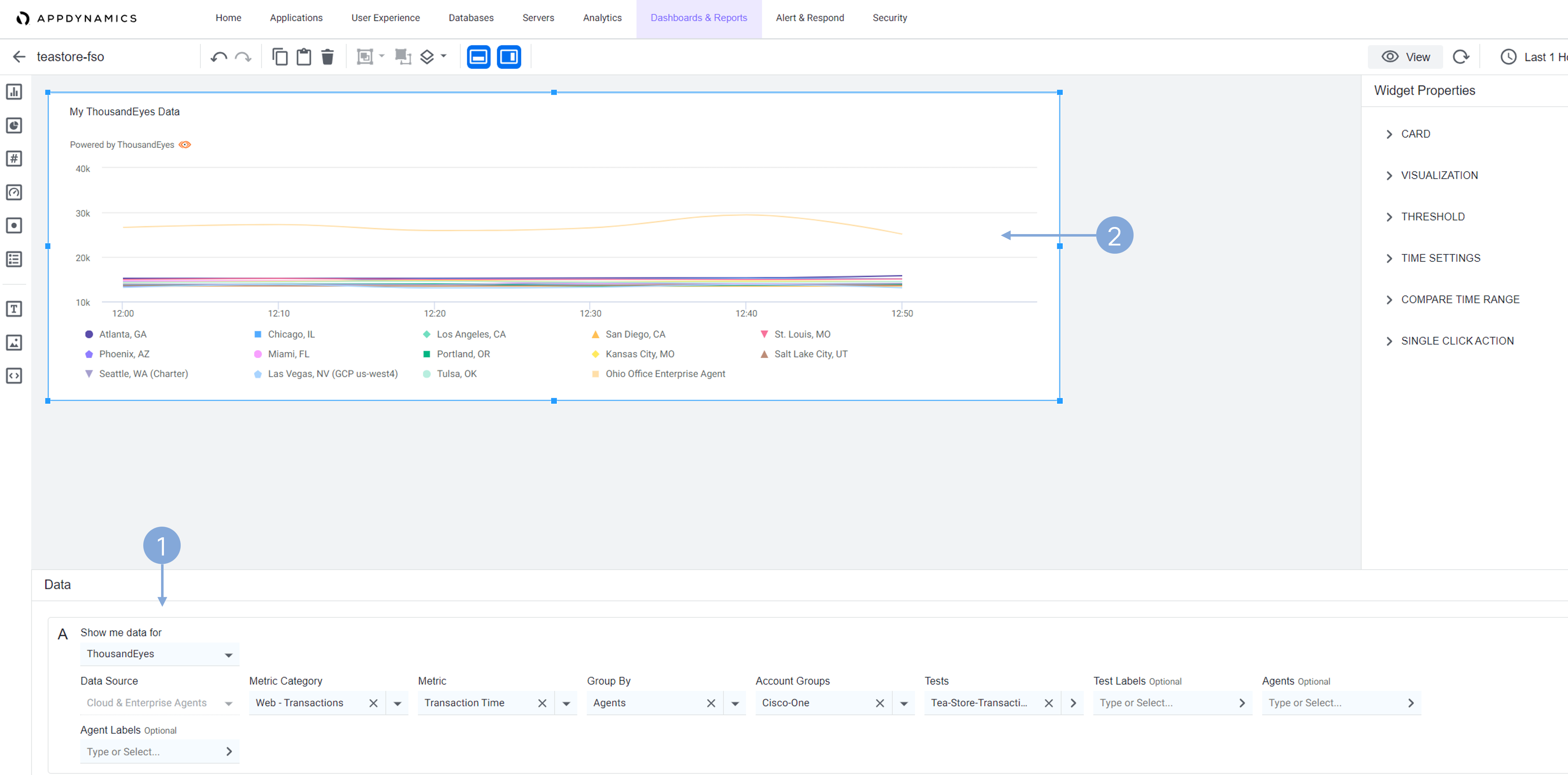Go to Alert & Respond tab

(x=810, y=18)
